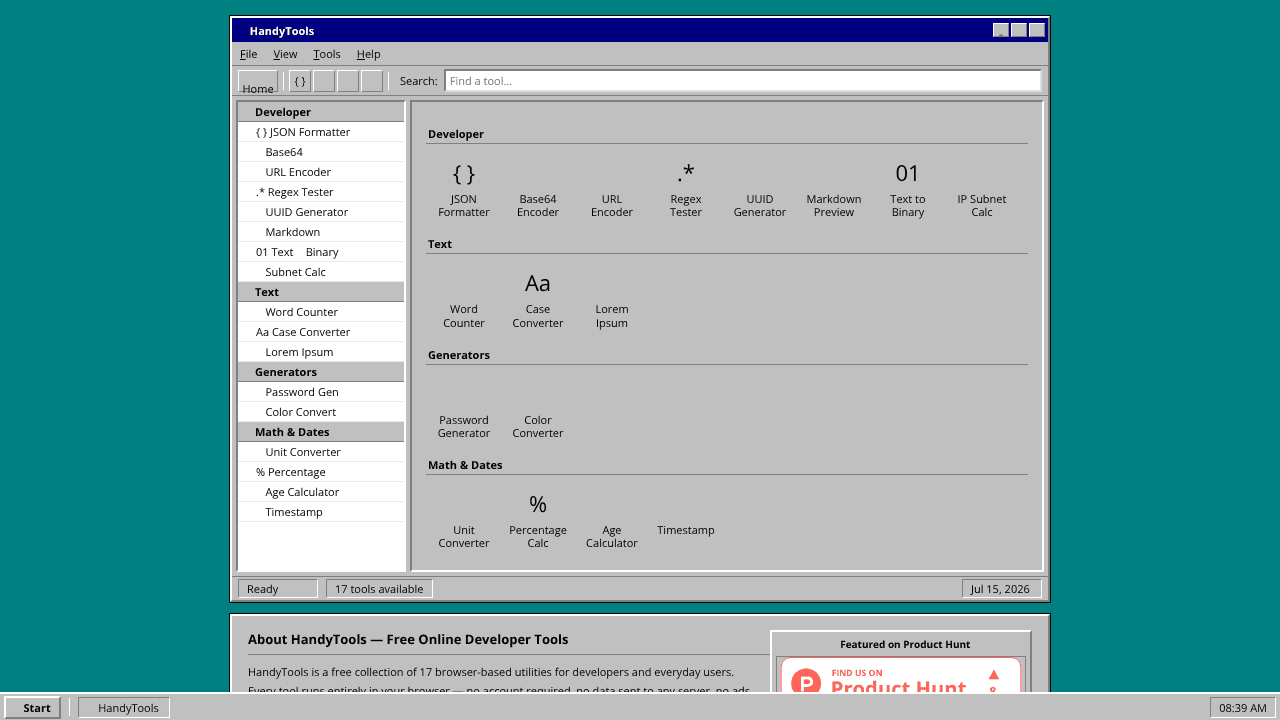Viewport: 1280px width, 720px height.
Task: Open the Regex Tester tile in main grid
Action: 686,188
